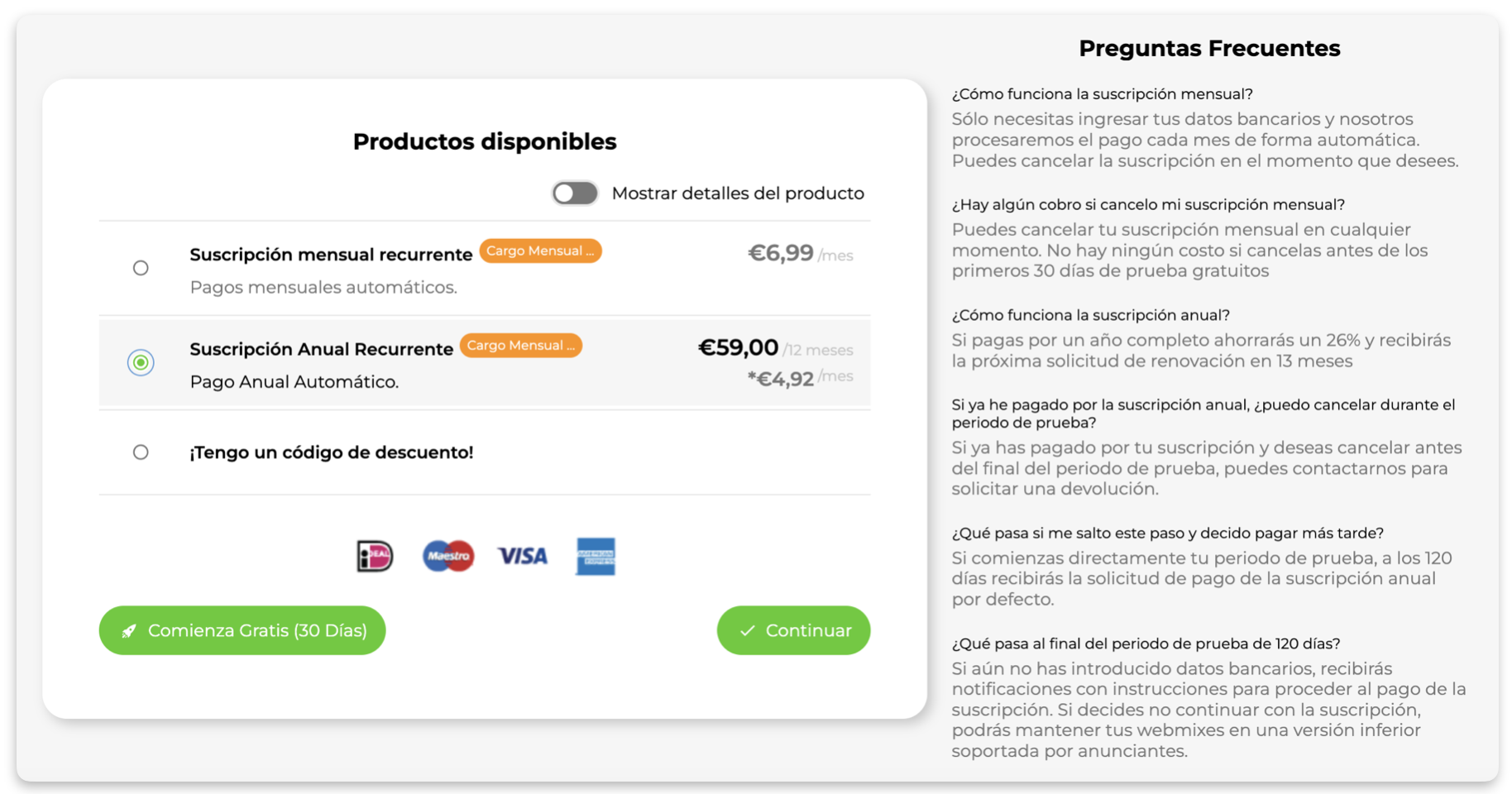The image size is (1512, 794).
Task: Click the VISA payment logo
Action: [x=522, y=557]
